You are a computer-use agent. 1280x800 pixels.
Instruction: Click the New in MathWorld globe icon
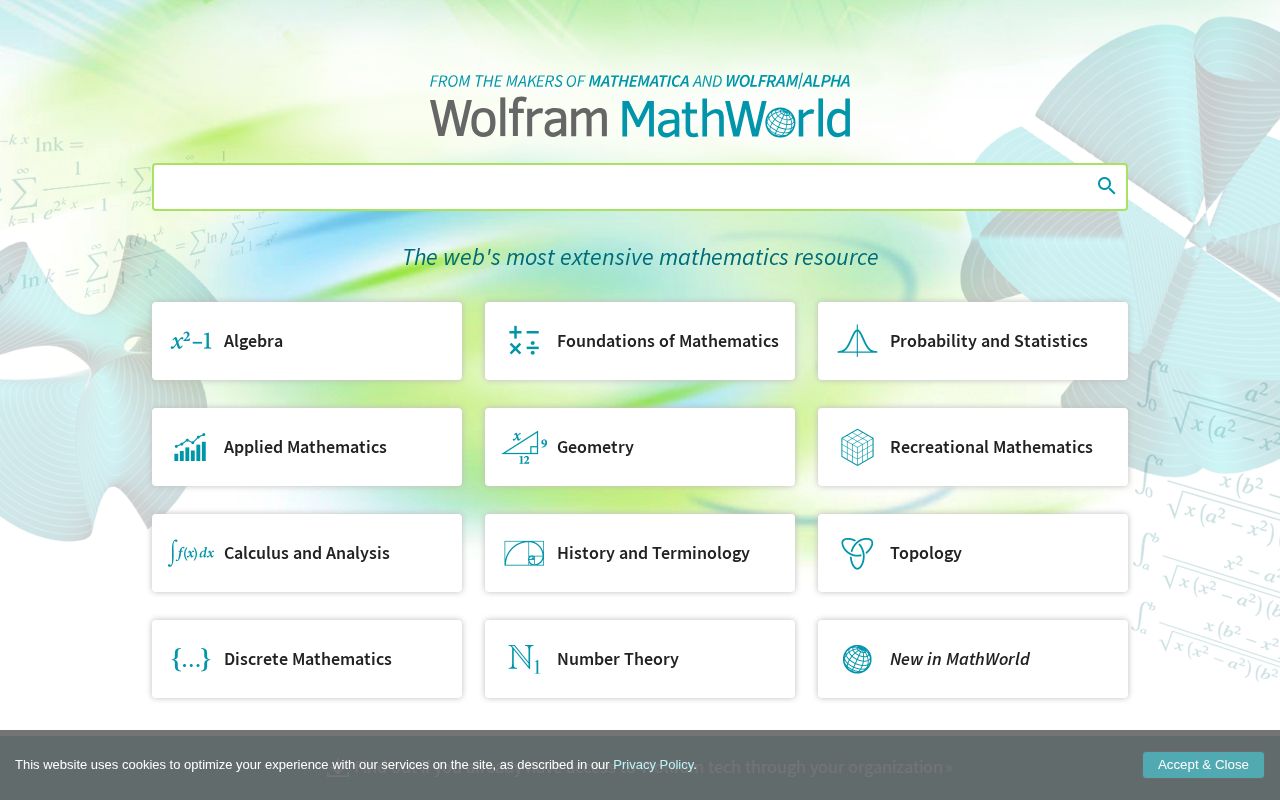pos(856,659)
